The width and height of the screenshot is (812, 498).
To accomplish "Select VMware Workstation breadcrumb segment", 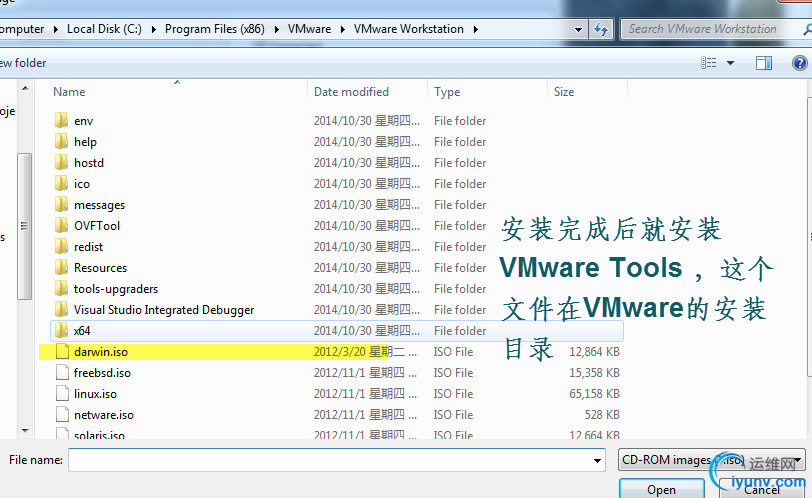I will pyautogui.click(x=409, y=29).
